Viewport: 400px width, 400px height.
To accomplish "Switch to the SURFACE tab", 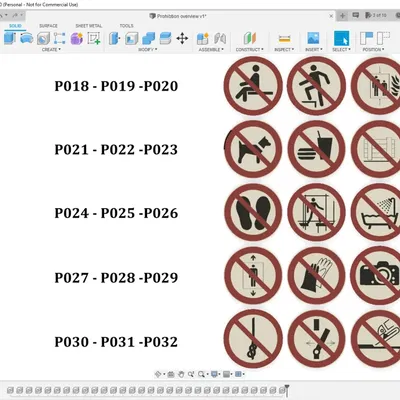I will (x=48, y=26).
